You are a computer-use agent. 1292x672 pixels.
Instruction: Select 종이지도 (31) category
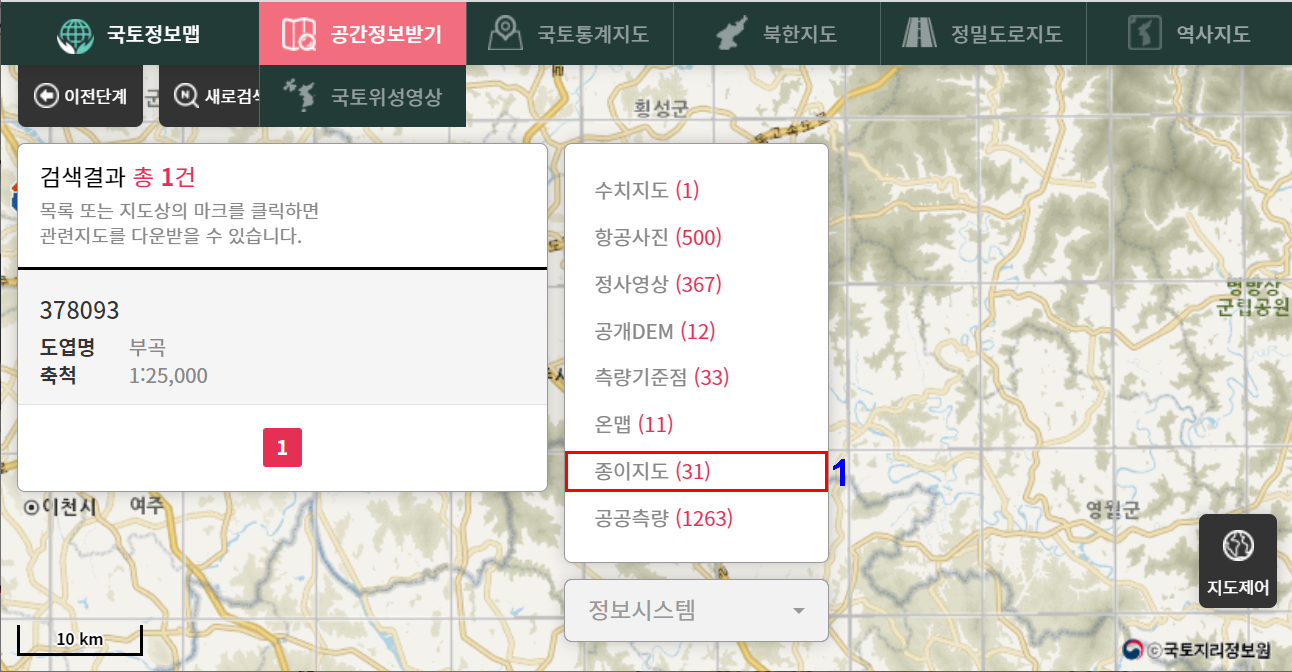coord(696,471)
